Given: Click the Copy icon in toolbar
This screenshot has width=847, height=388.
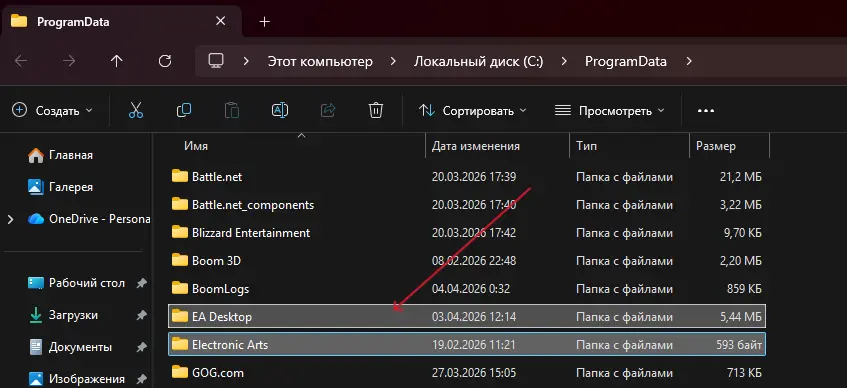Looking at the screenshot, I should pos(184,111).
